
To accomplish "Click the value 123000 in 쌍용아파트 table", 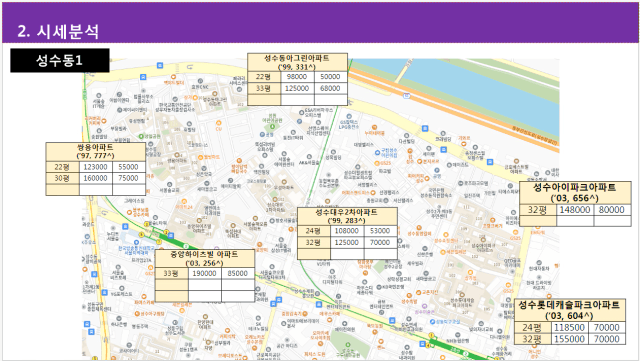I will point(96,167).
